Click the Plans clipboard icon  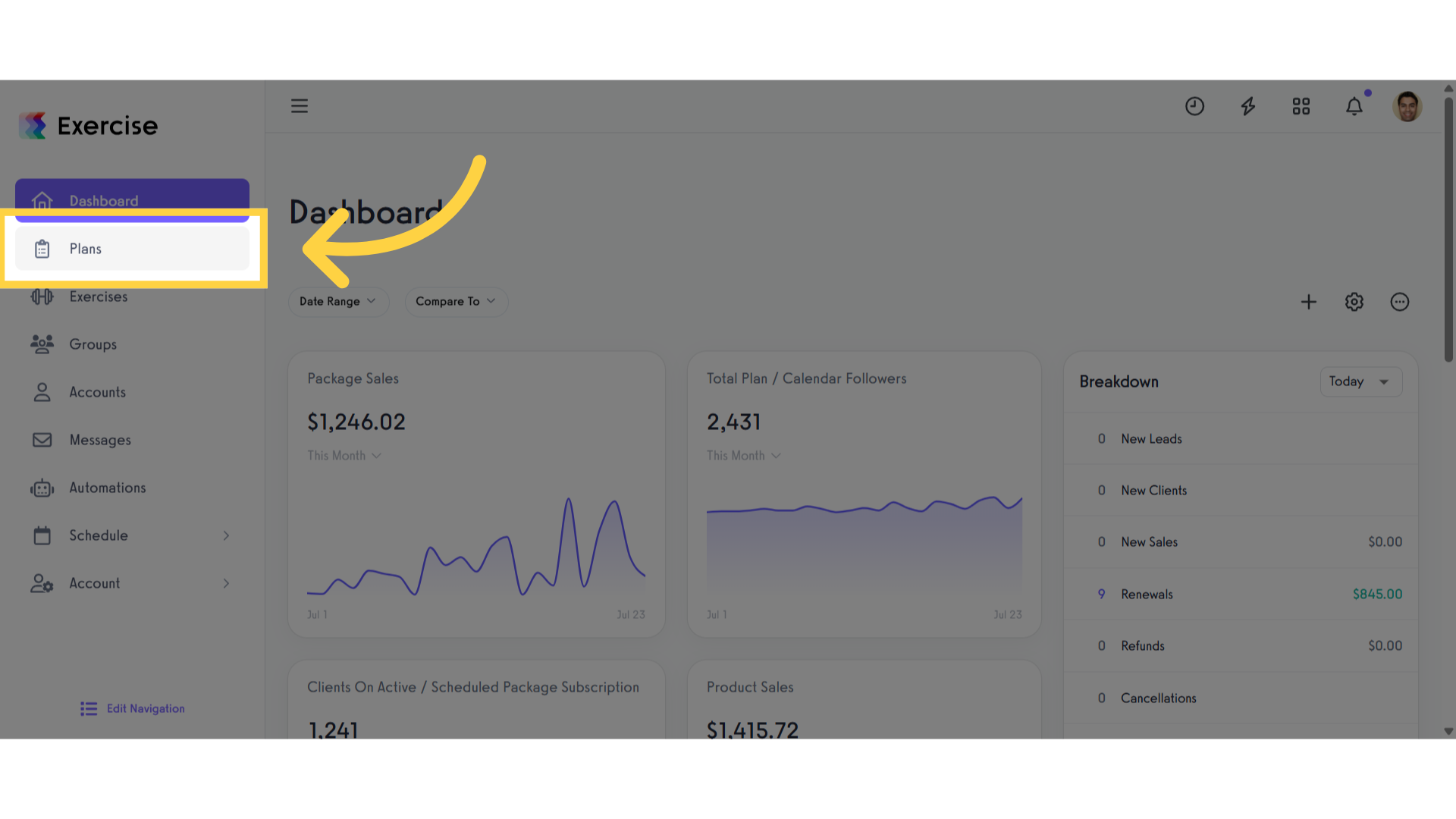point(42,249)
